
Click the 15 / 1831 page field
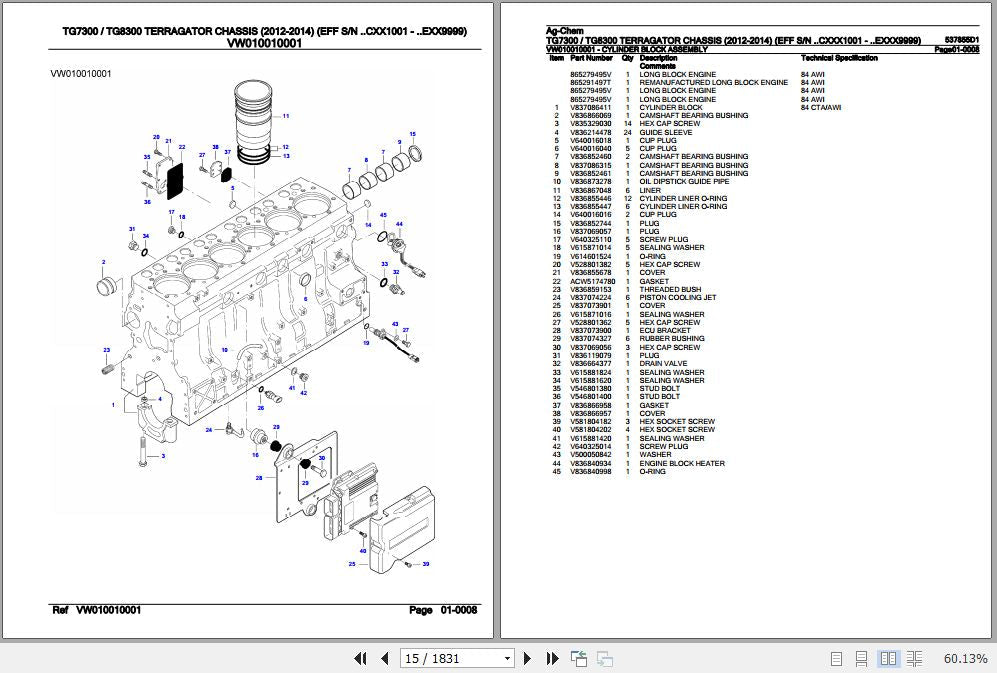tap(448, 658)
